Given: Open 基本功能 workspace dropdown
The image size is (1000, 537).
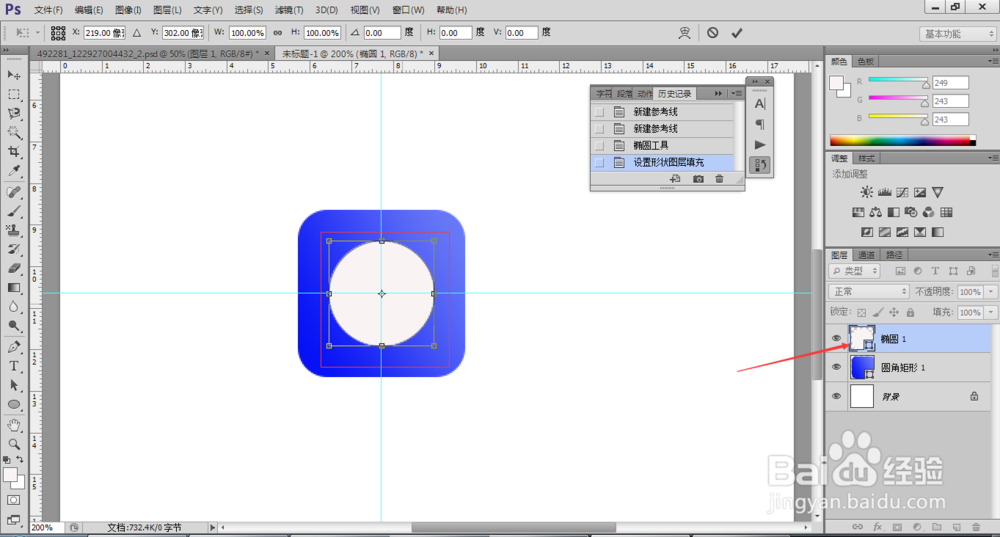Looking at the screenshot, I should [957, 34].
